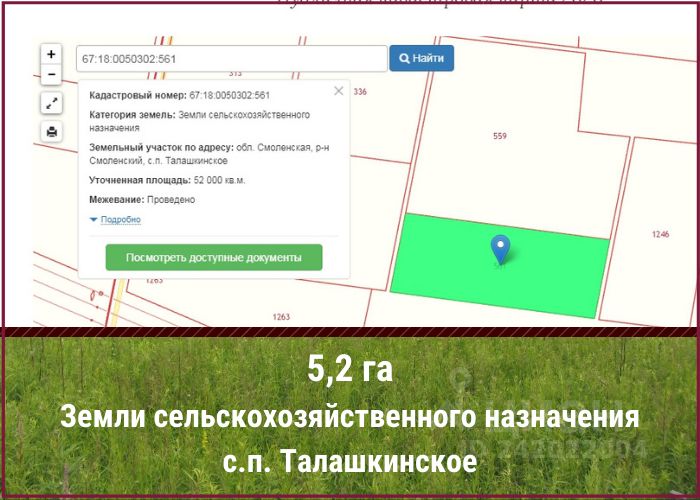Click Земли сельскохозяйственного назначения banner text
Image resolution: width=700 pixels, height=500 pixels.
[x=350, y=417]
